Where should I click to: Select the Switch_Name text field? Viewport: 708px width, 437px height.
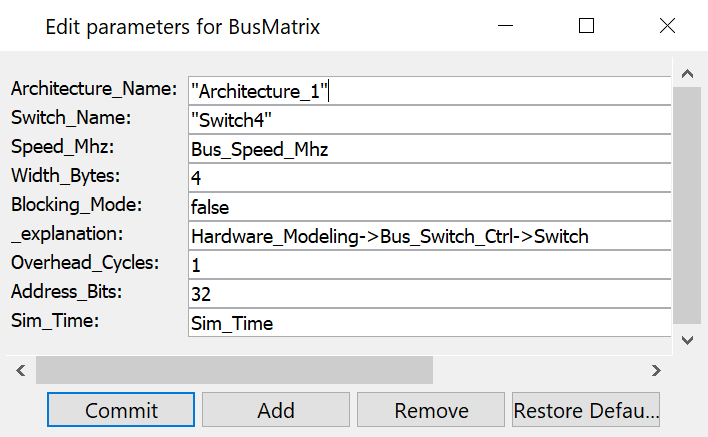429,120
